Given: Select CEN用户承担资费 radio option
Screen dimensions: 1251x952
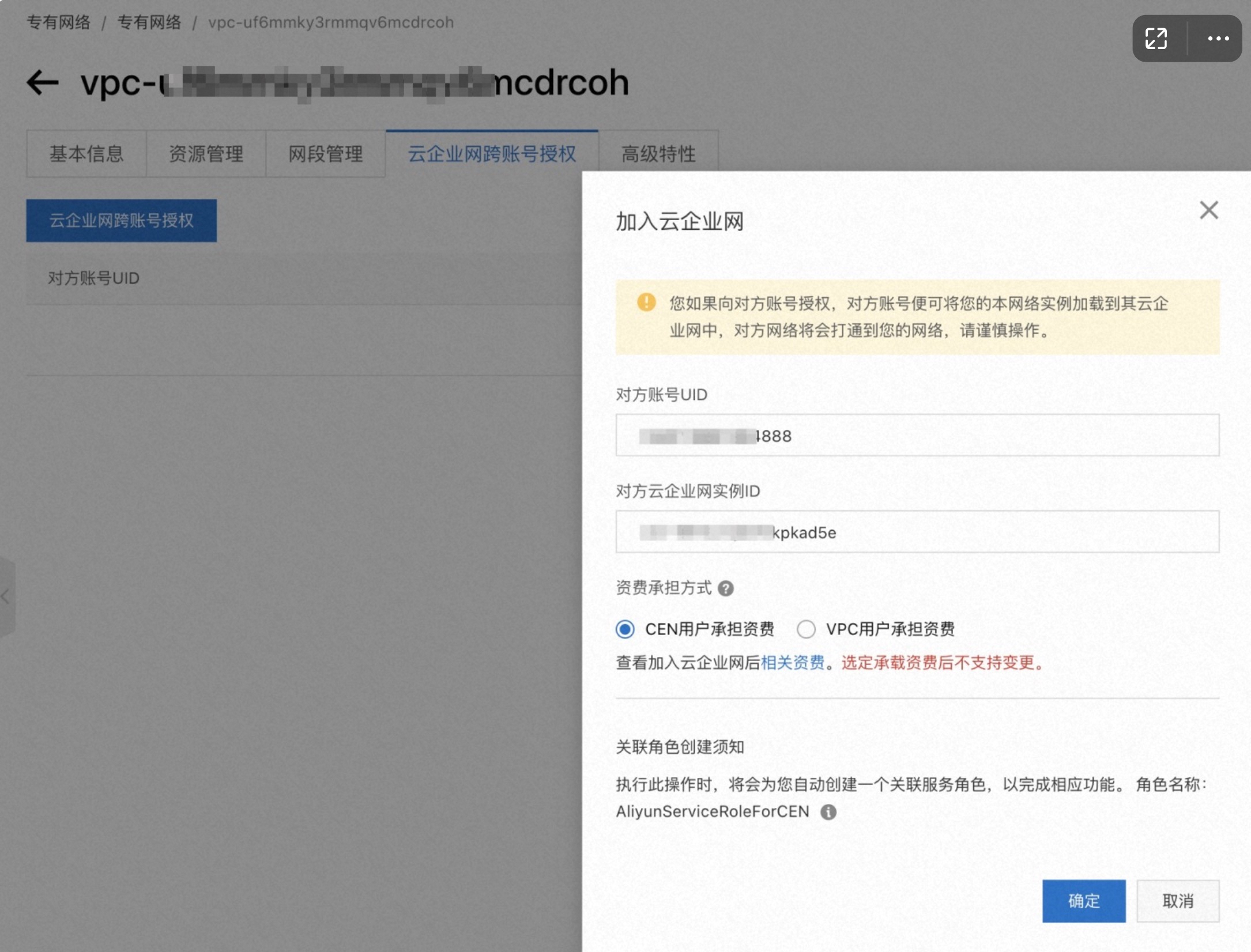Looking at the screenshot, I should 625,629.
